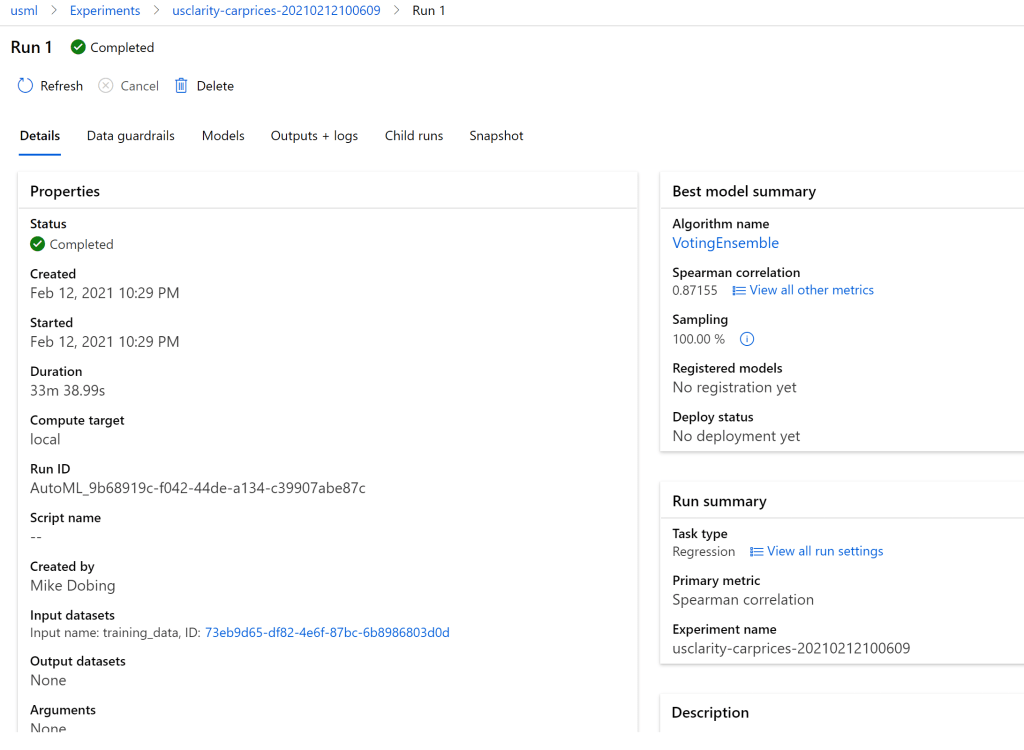Open the training_data input dataset ID link

point(327,633)
